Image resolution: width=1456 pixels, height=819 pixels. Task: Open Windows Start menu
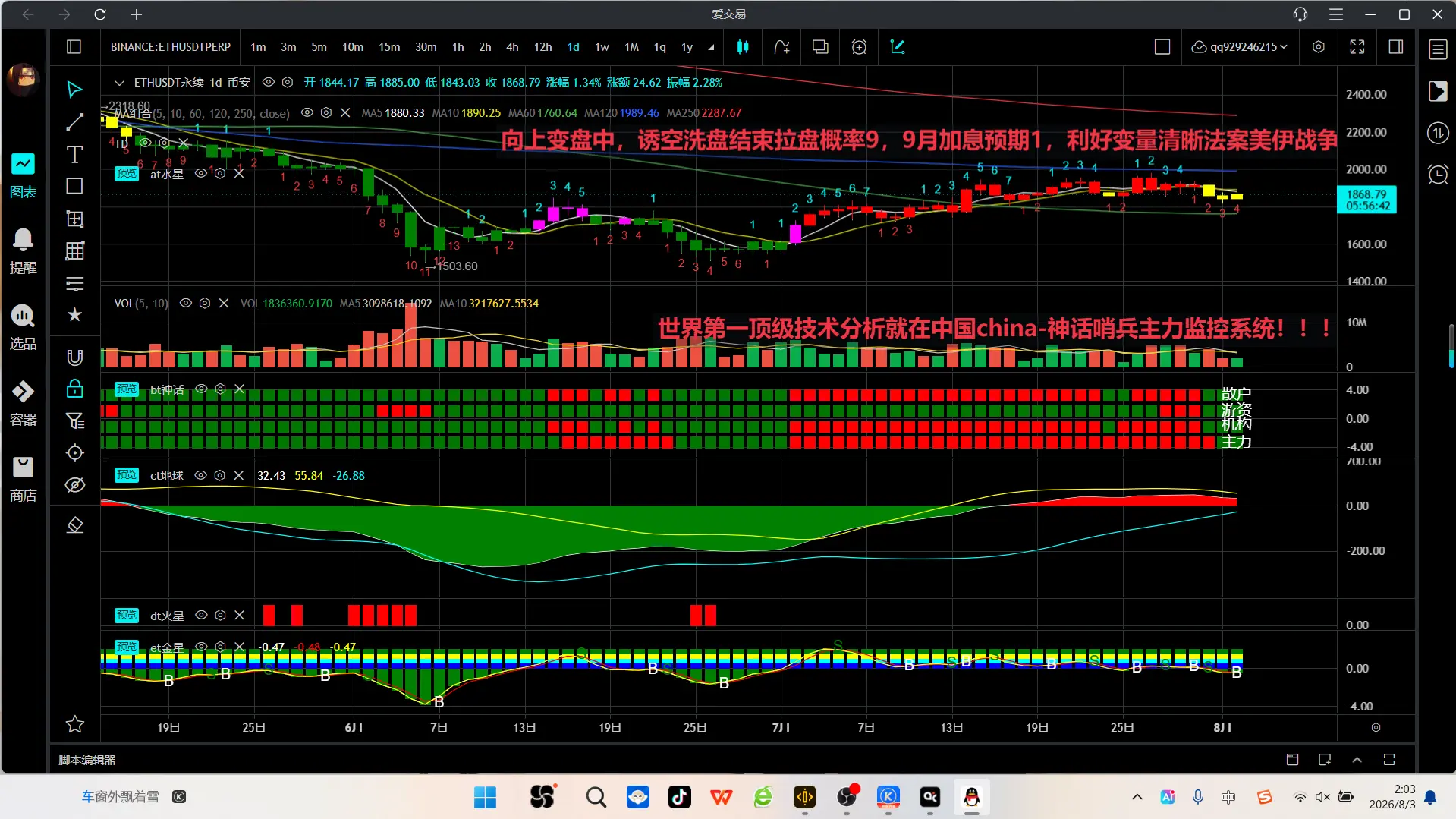(x=485, y=797)
